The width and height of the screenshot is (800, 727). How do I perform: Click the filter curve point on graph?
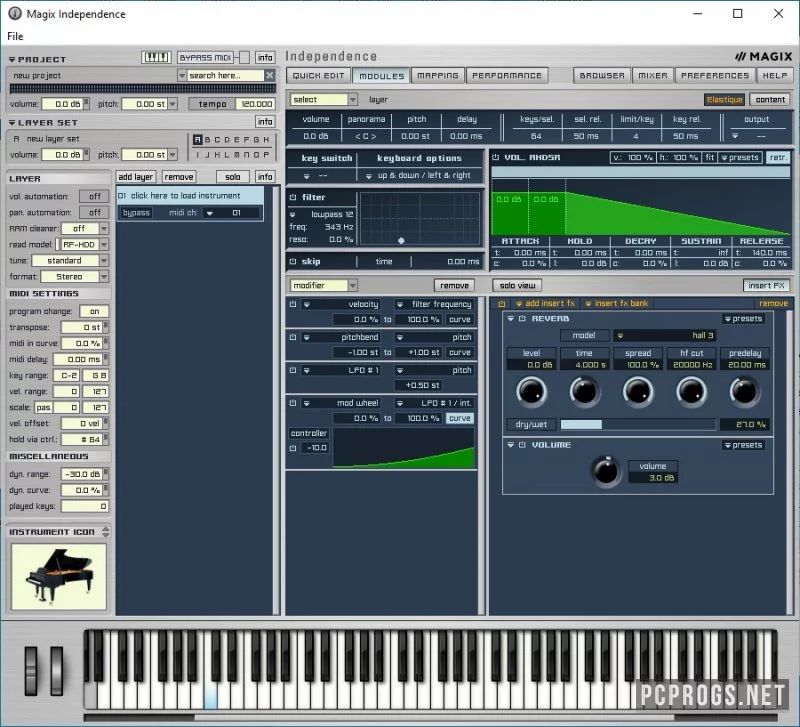tap(401, 240)
